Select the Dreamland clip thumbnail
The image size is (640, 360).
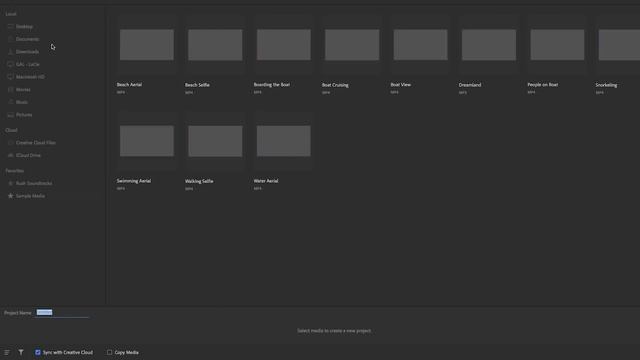pyautogui.click(x=489, y=44)
